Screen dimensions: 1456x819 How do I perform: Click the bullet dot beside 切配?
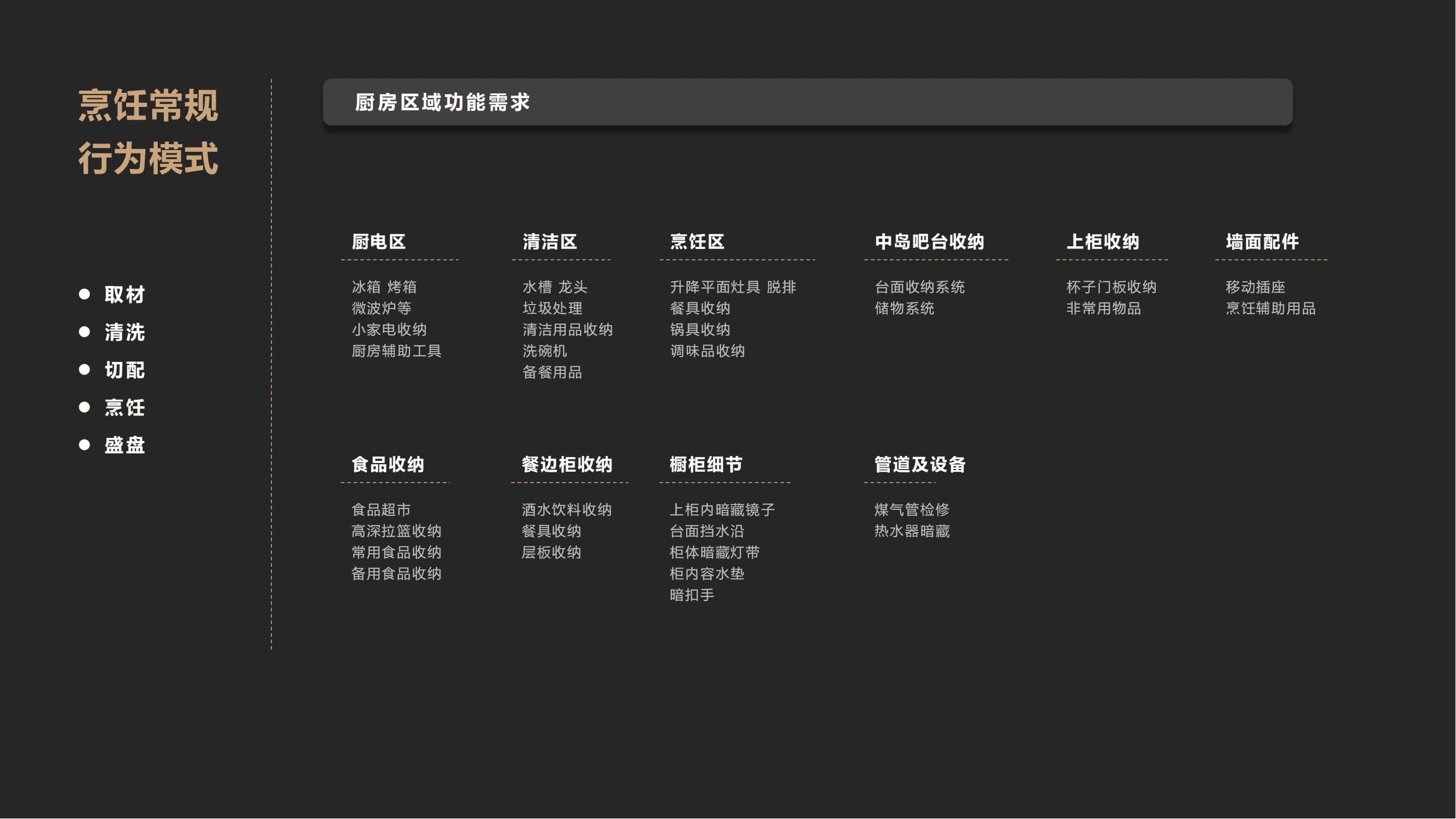(x=84, y=370)
